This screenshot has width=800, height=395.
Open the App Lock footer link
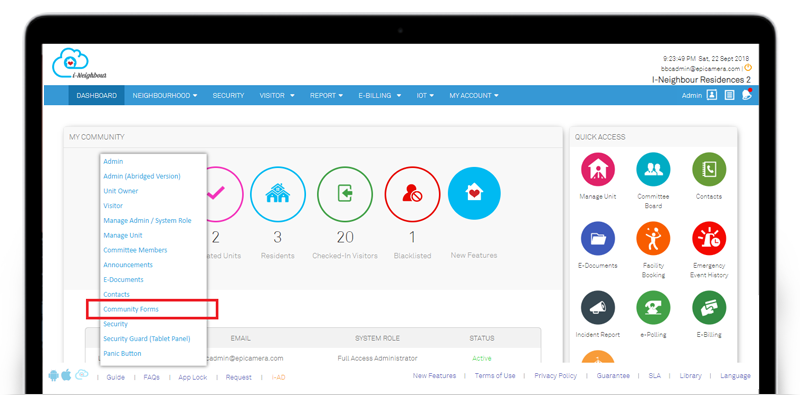tap(193, 377)
